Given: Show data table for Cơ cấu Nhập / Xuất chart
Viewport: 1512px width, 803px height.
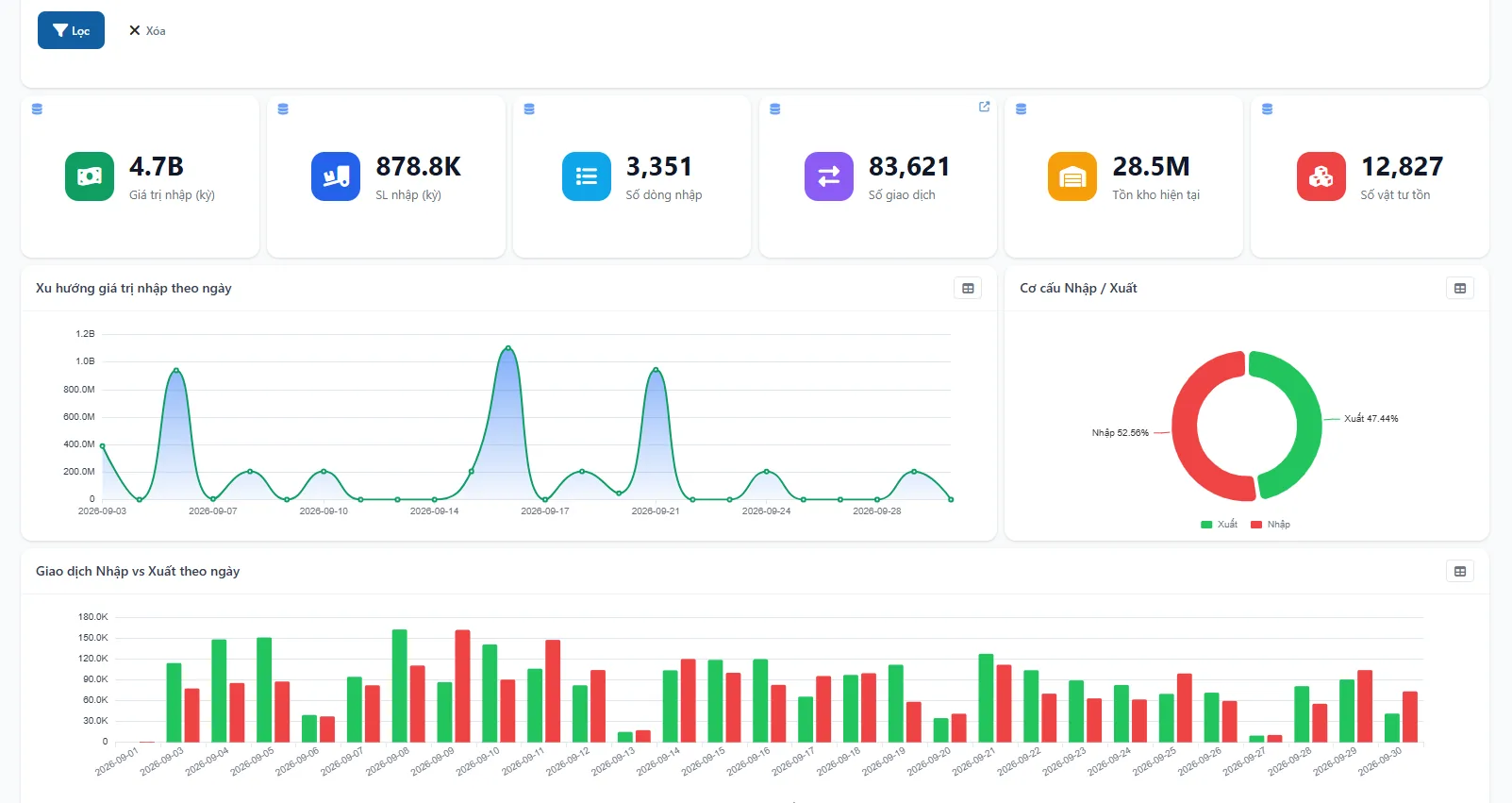Looking at the screenshot, I should 1460,289.
